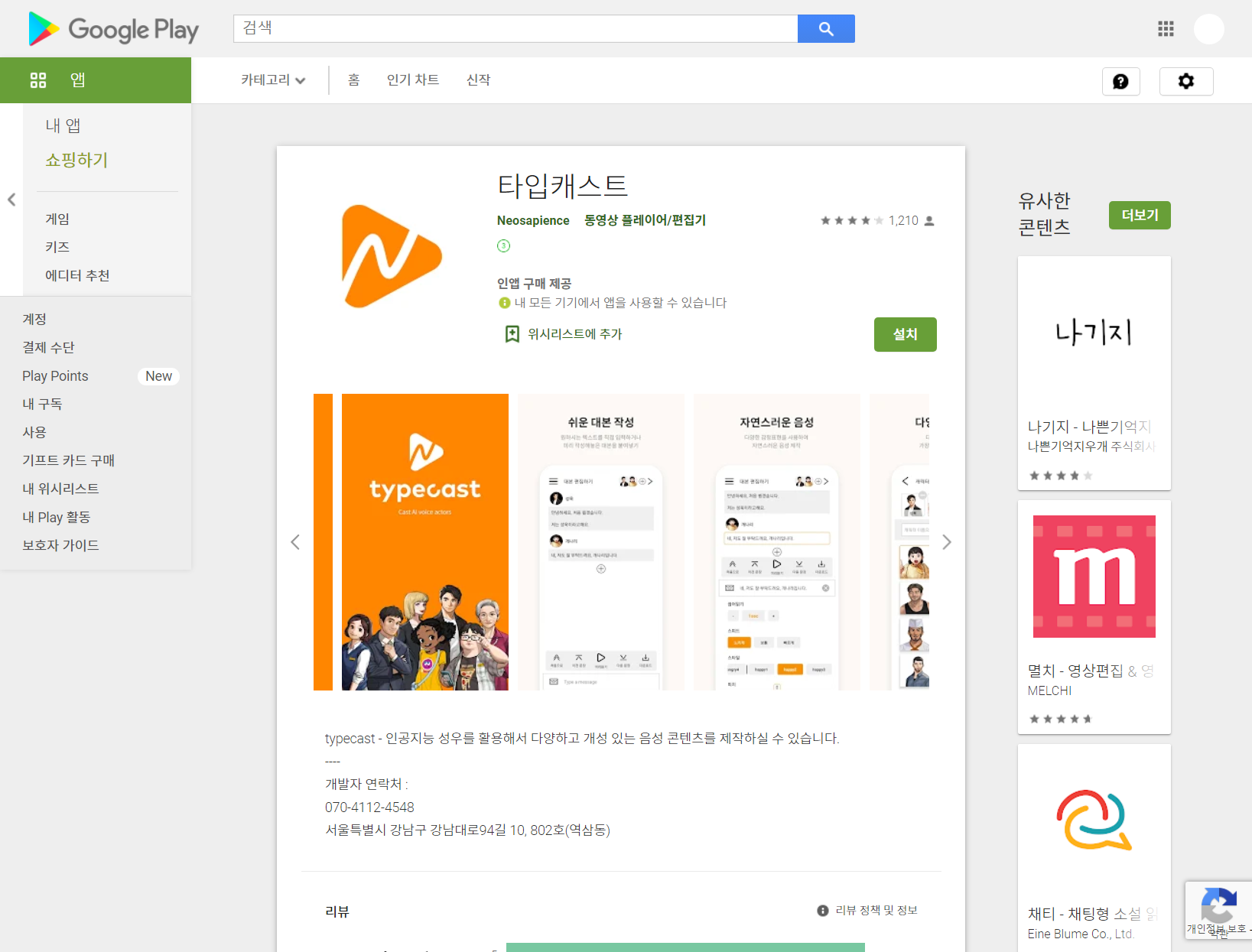Screen dimensions: 1252x952
Task: Open the 동영상 플레이어/편집기 category link
Action: [645, 220]
